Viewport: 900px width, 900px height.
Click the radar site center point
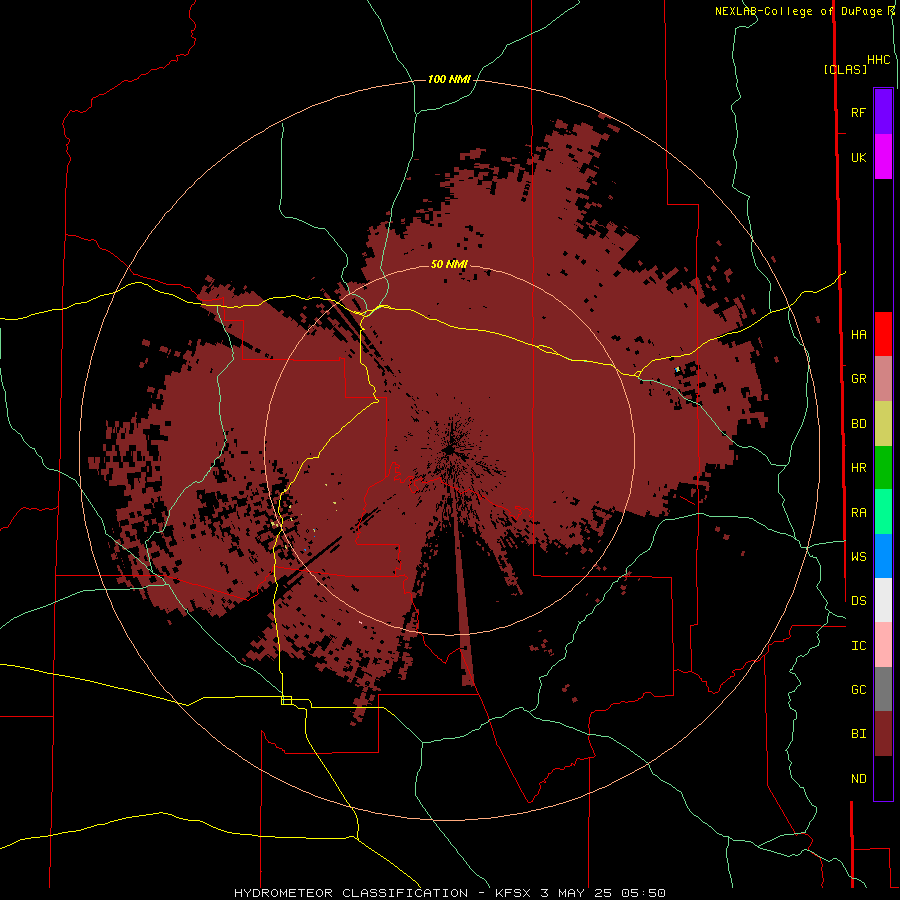click(449, 450)
